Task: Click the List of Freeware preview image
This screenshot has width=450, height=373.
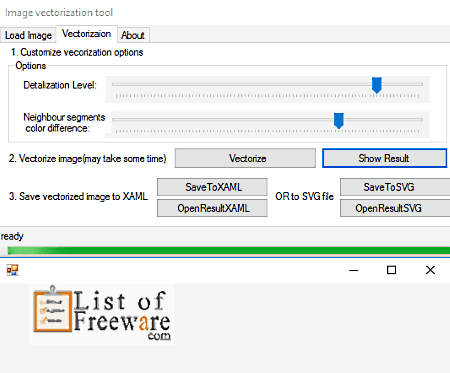Action: (102, 314)
